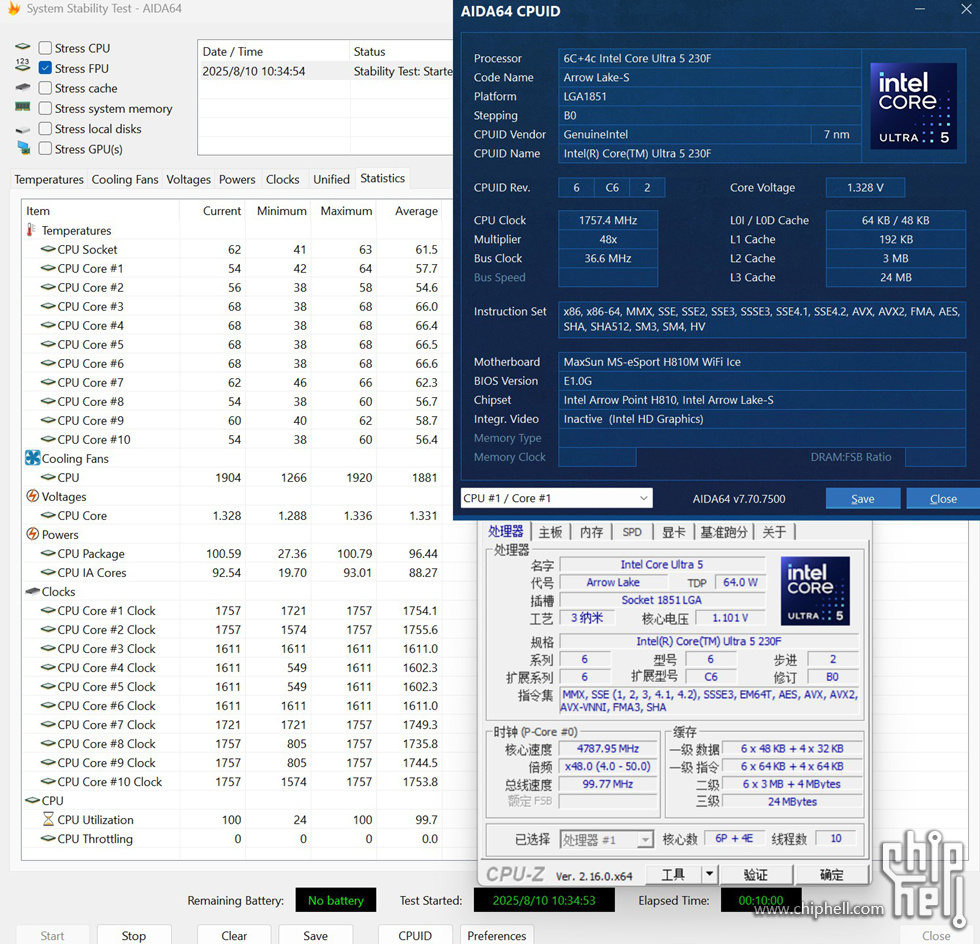This screenshot has height=944, width=980.
Task: Click the 验证 button in CPU-Z
Action: 756,874
